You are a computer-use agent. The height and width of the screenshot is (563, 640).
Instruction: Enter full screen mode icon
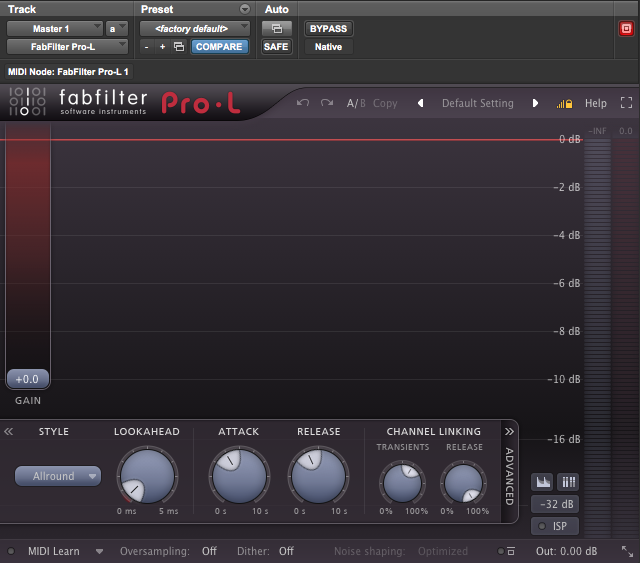tap(627, 103)
